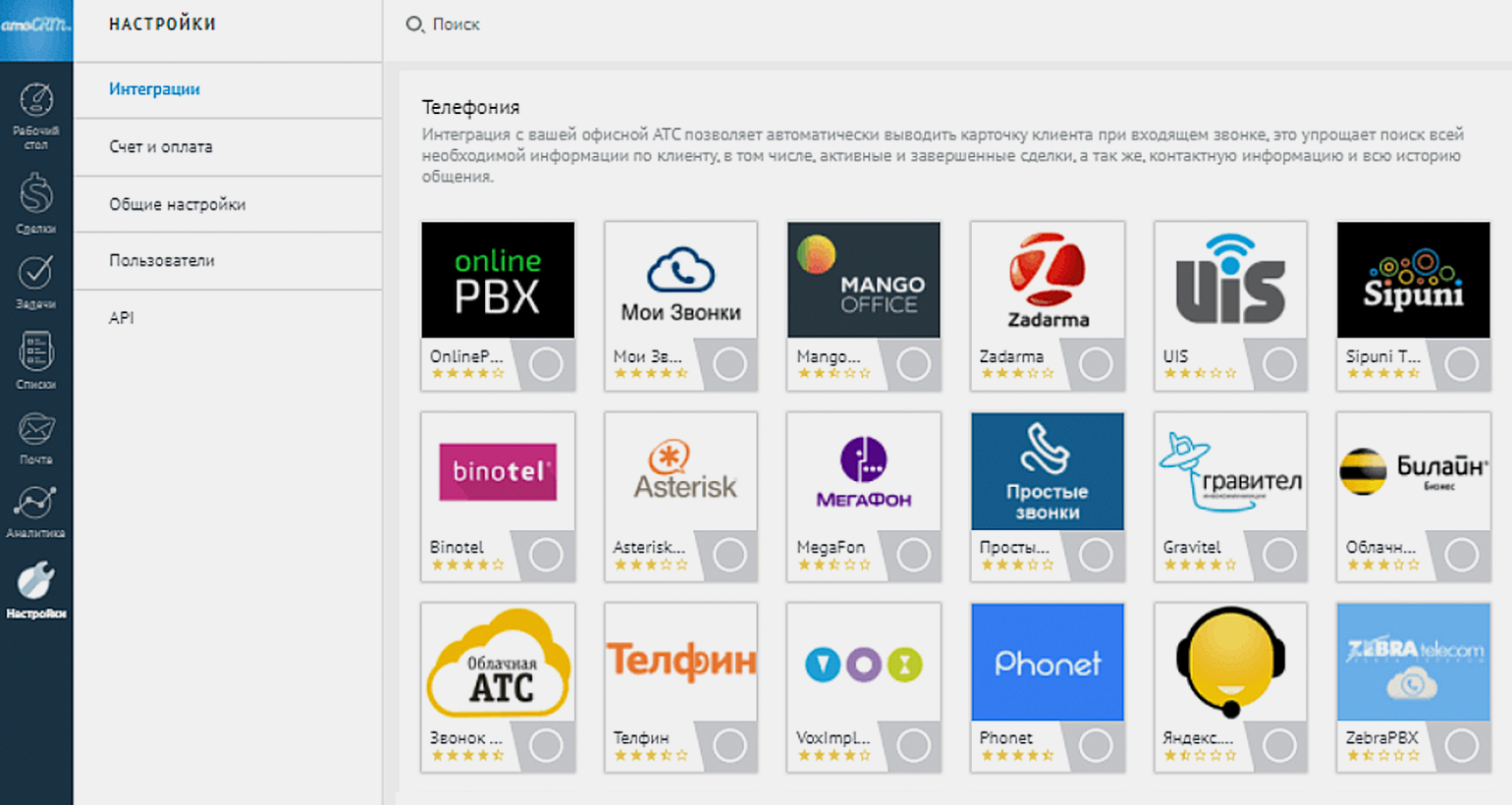
Task: Open the VoxImplant logo tile
Action: (864, 663)
